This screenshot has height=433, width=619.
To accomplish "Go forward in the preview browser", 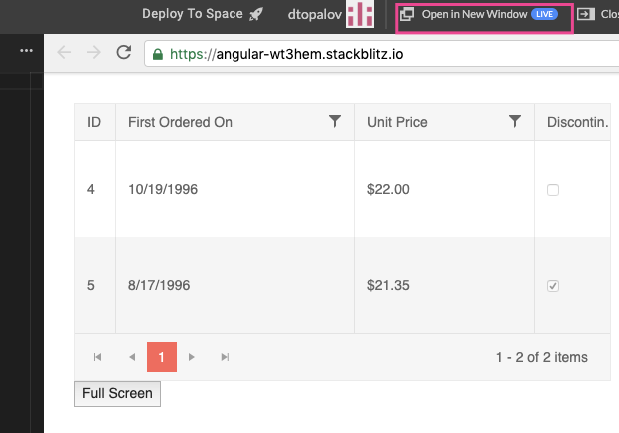I will coord(93,53).
